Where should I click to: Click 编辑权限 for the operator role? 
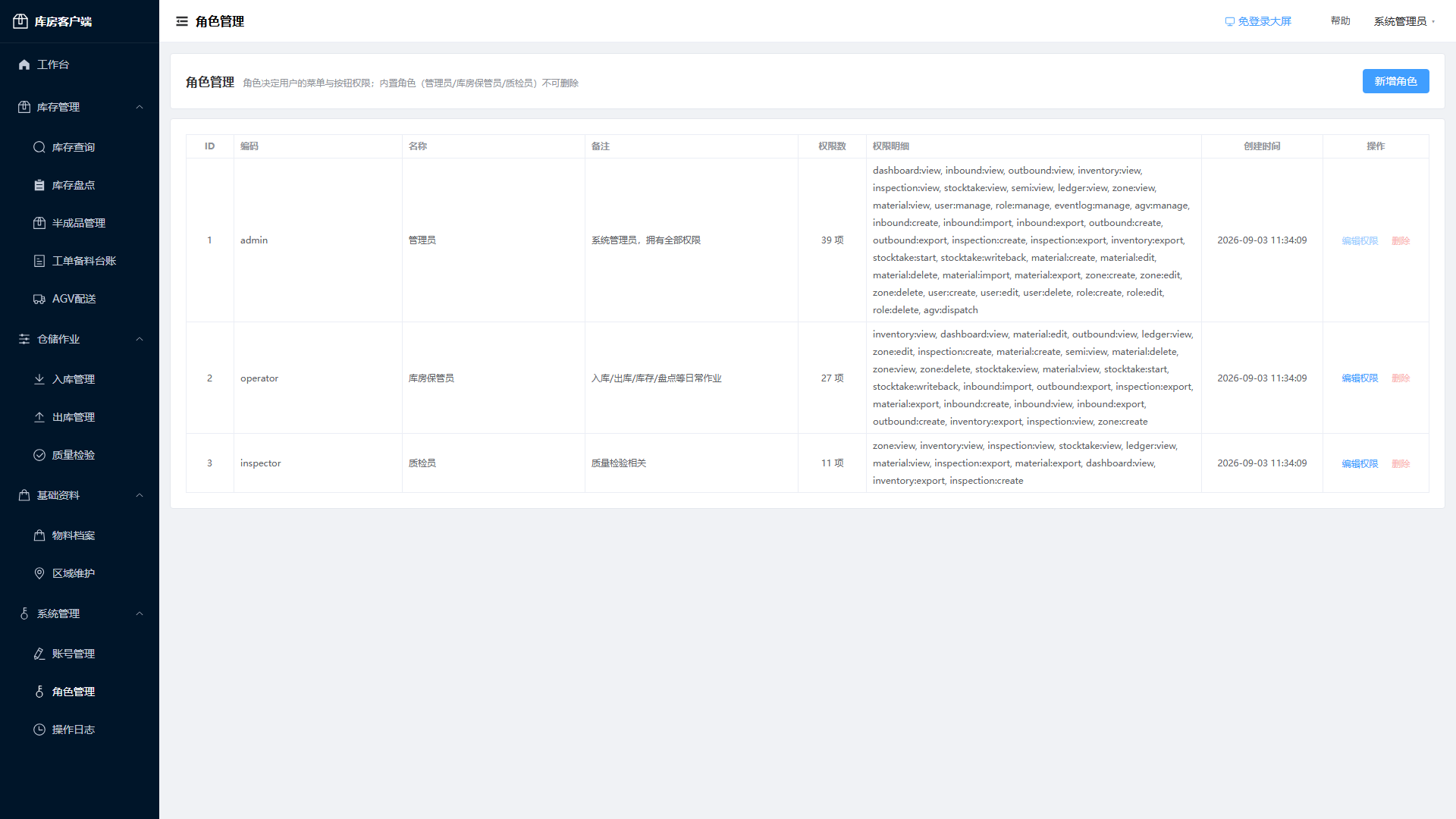click(x=1360, y=378)
